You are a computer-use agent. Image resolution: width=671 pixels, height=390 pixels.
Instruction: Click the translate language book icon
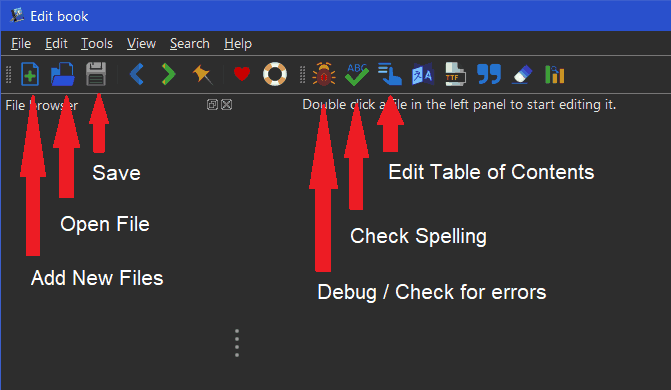tap(423, 74)
